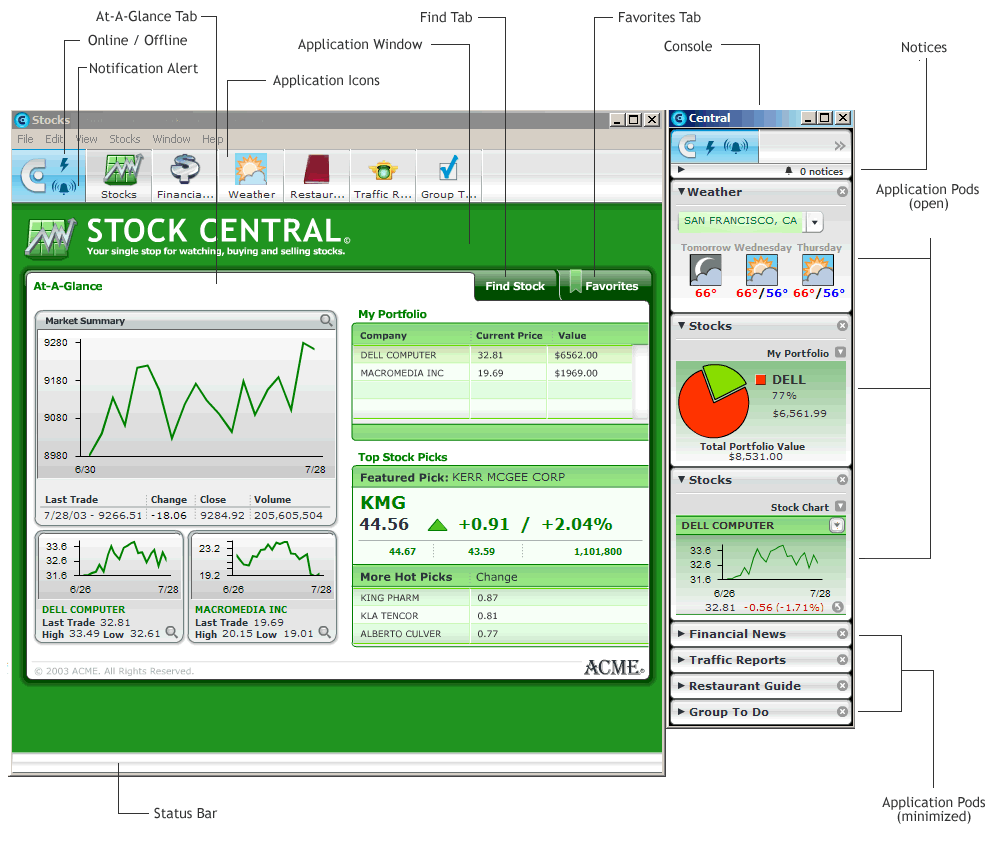Image resolution: width=1000 pixels, height=850 pixels.
Task: Click Tomorrow's night weather icon
Action: [x=705, y=270]
